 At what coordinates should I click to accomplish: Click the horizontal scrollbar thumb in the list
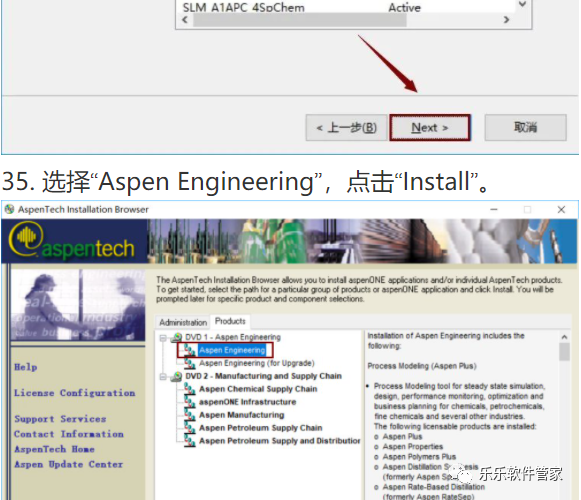coord(299,20)
